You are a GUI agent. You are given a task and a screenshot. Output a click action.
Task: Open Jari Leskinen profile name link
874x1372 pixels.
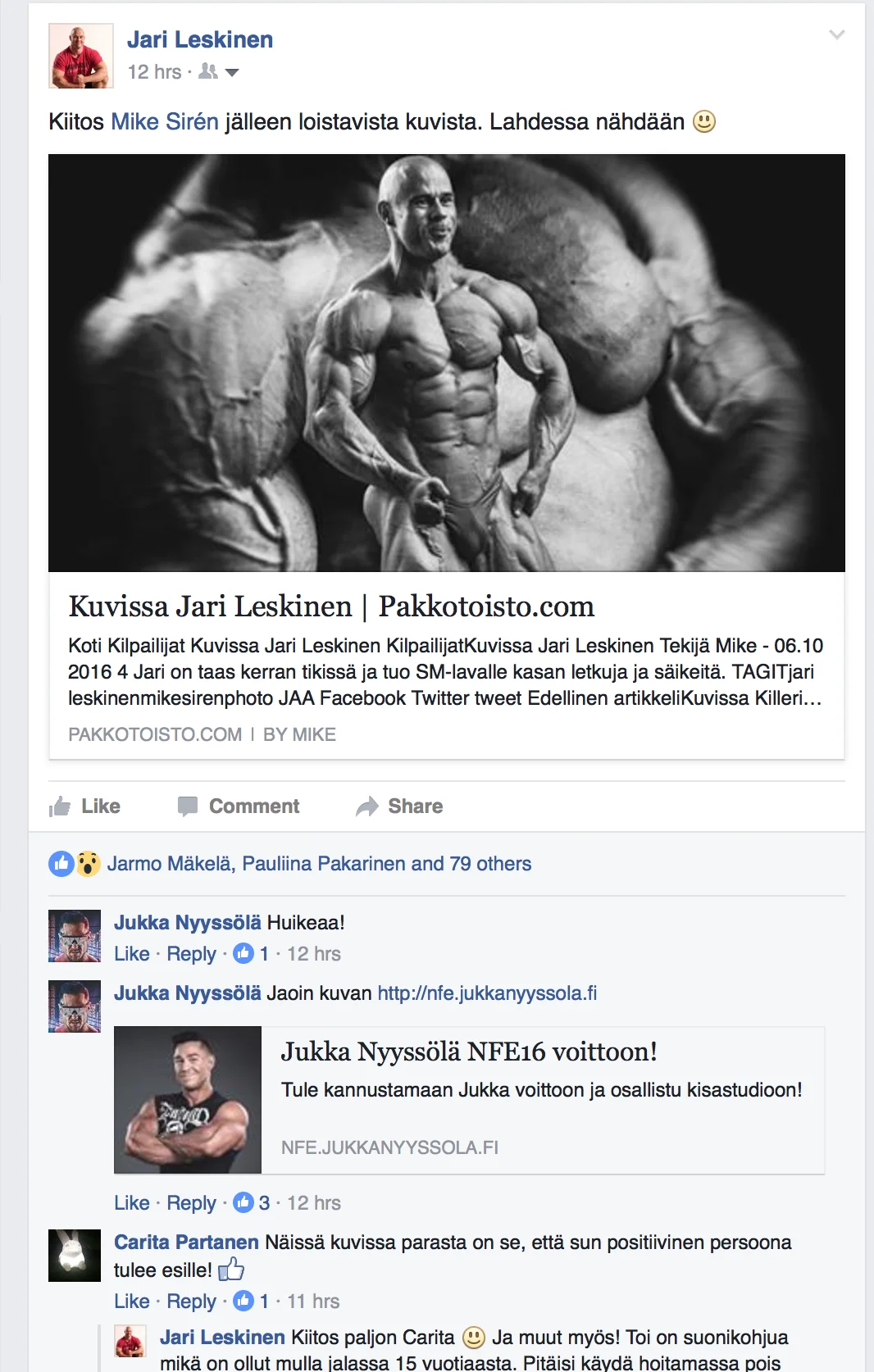pyautogui.click(x=200, y=39)
